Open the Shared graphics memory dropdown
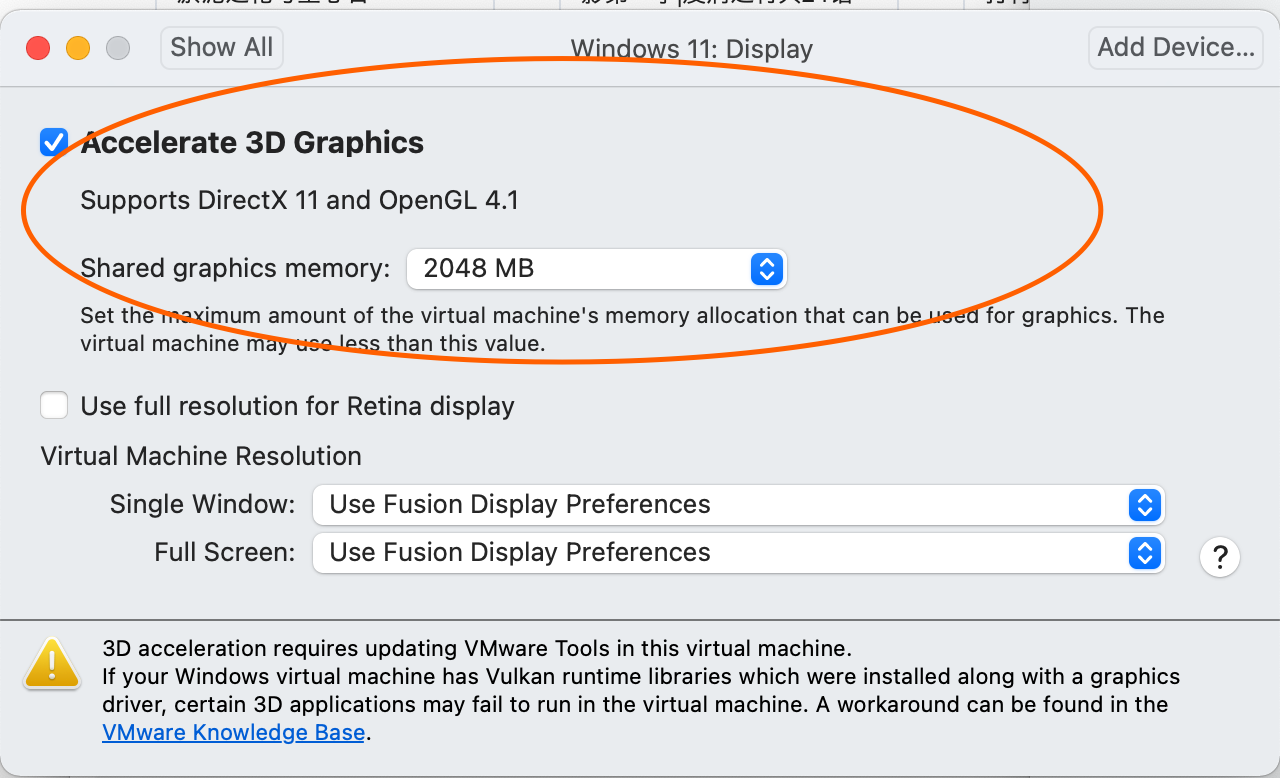This screenshot has height=778, width=1280. (597, 268)
